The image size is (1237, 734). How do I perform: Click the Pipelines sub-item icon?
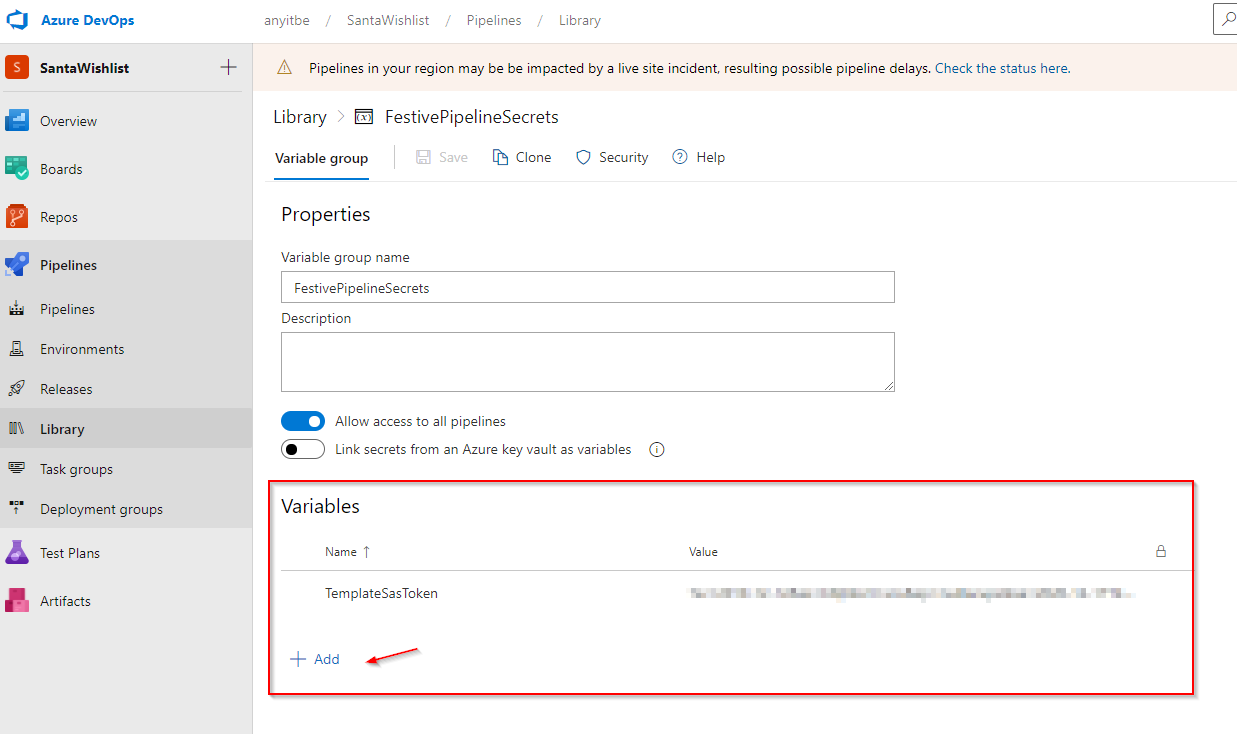(x=17, y=309)
